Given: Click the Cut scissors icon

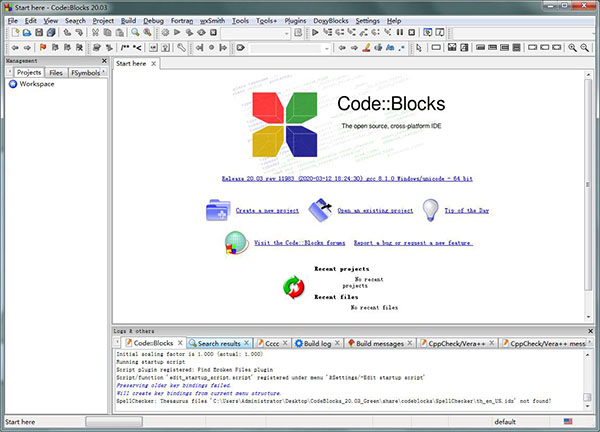Looking at the screenshot, I should pyautogui.click(x=95, y=33).
